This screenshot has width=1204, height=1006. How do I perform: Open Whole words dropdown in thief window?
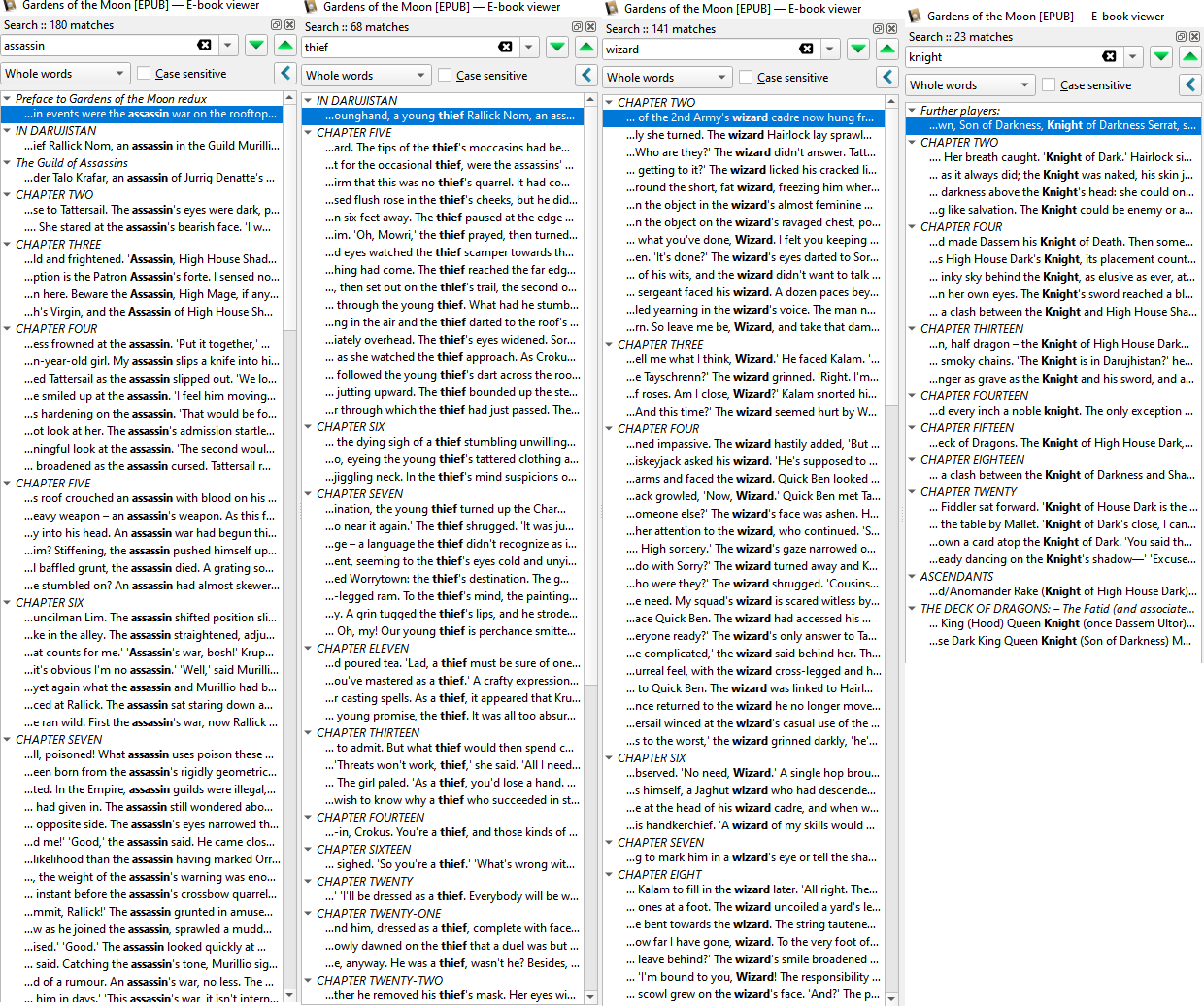point(367,75)
